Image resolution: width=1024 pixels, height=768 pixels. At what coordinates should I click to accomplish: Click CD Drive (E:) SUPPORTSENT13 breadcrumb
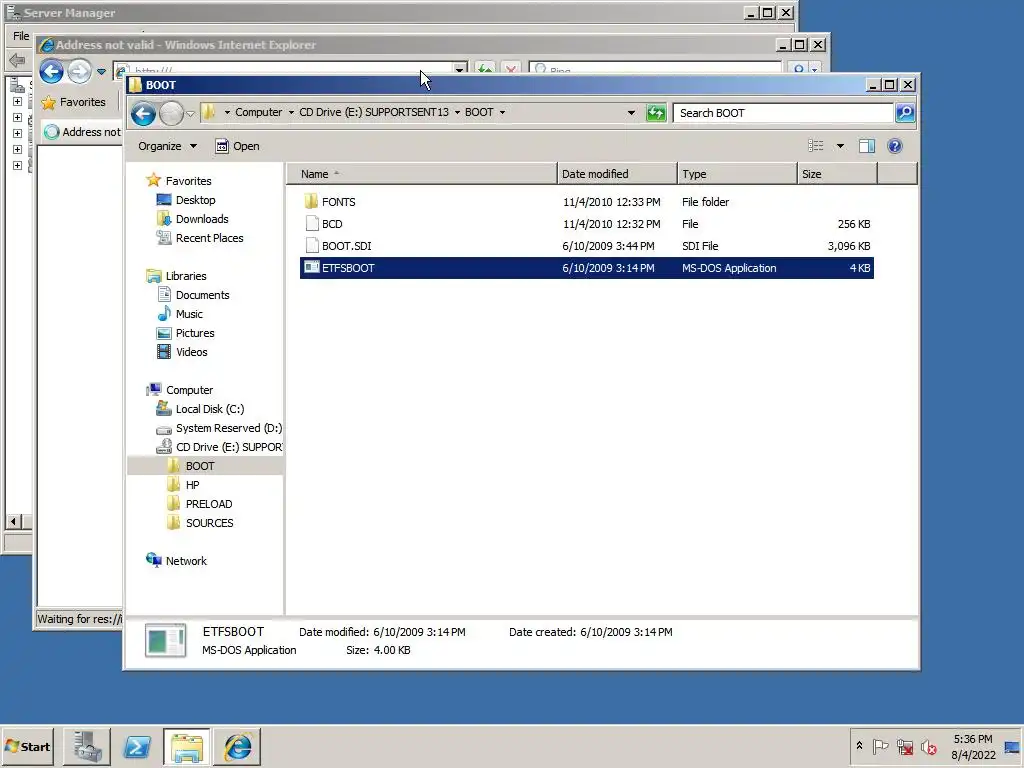(374, 112)
